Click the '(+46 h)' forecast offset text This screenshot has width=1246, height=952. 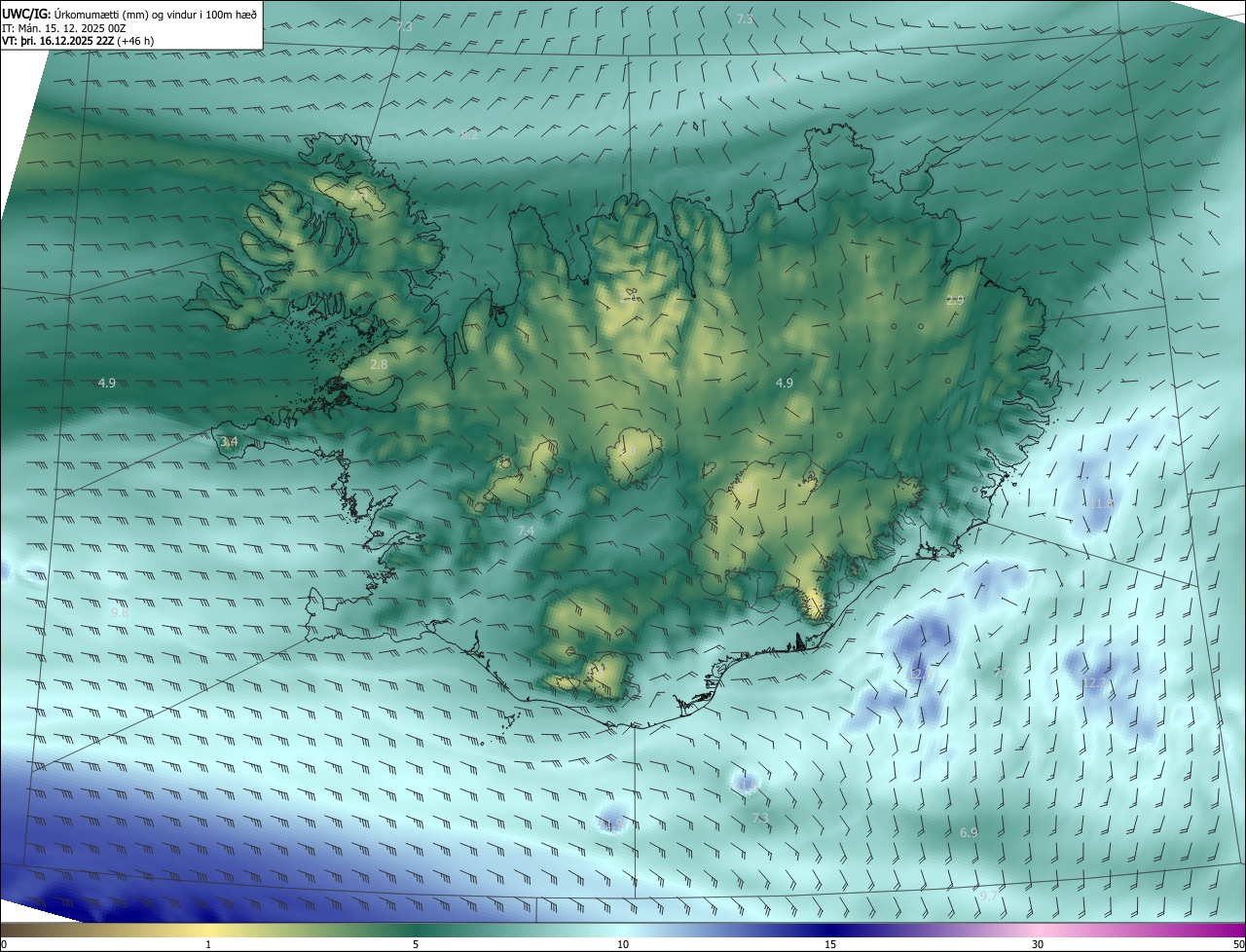point(135,41)
